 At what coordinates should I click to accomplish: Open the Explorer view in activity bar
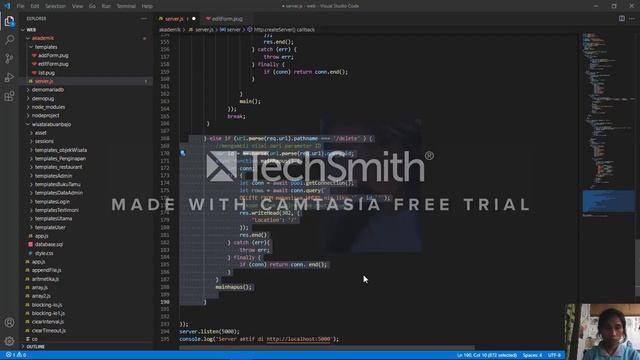coord(9,21)
